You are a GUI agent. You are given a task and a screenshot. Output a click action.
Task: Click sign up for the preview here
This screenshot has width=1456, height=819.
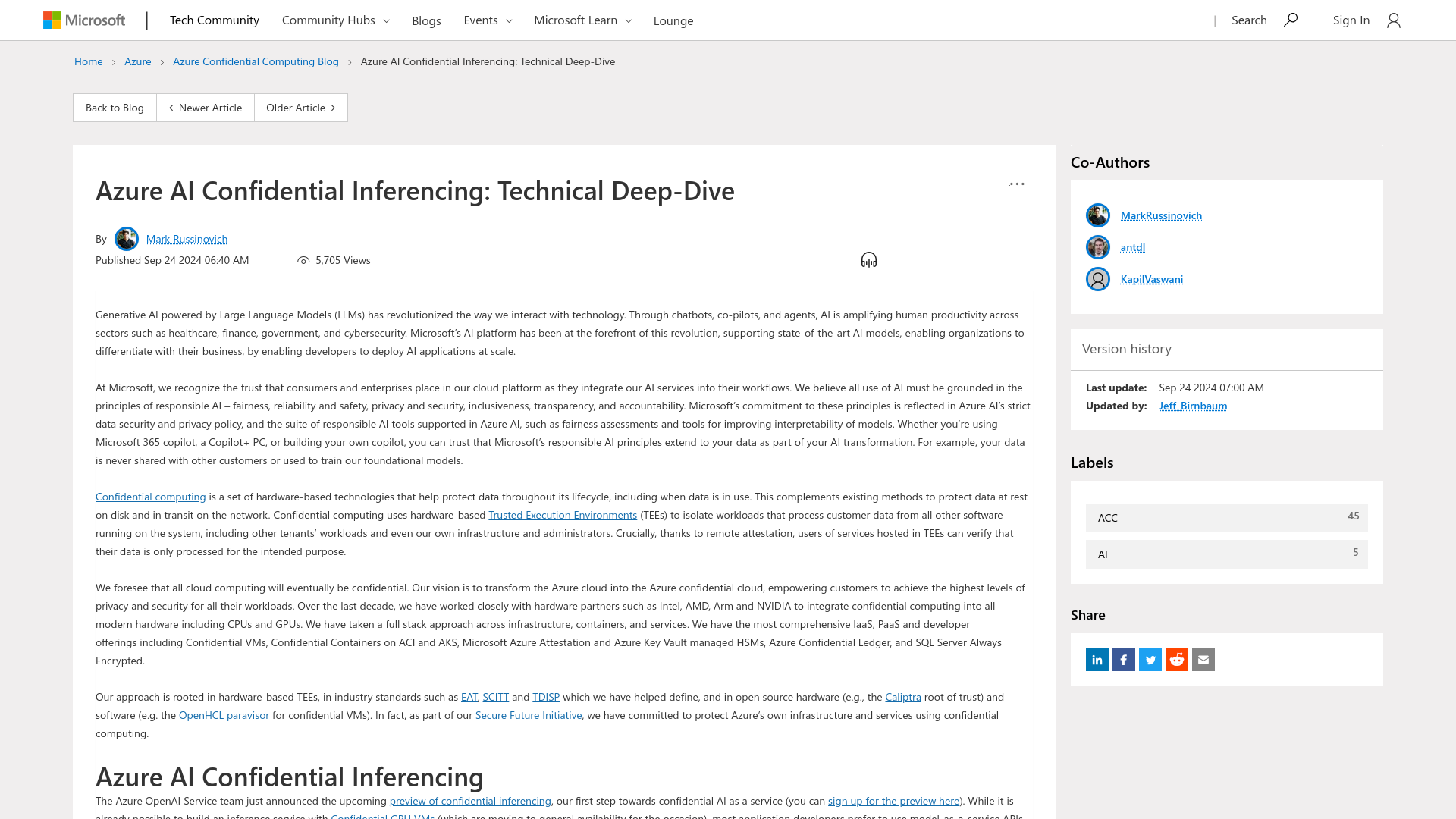pos(893,801)
